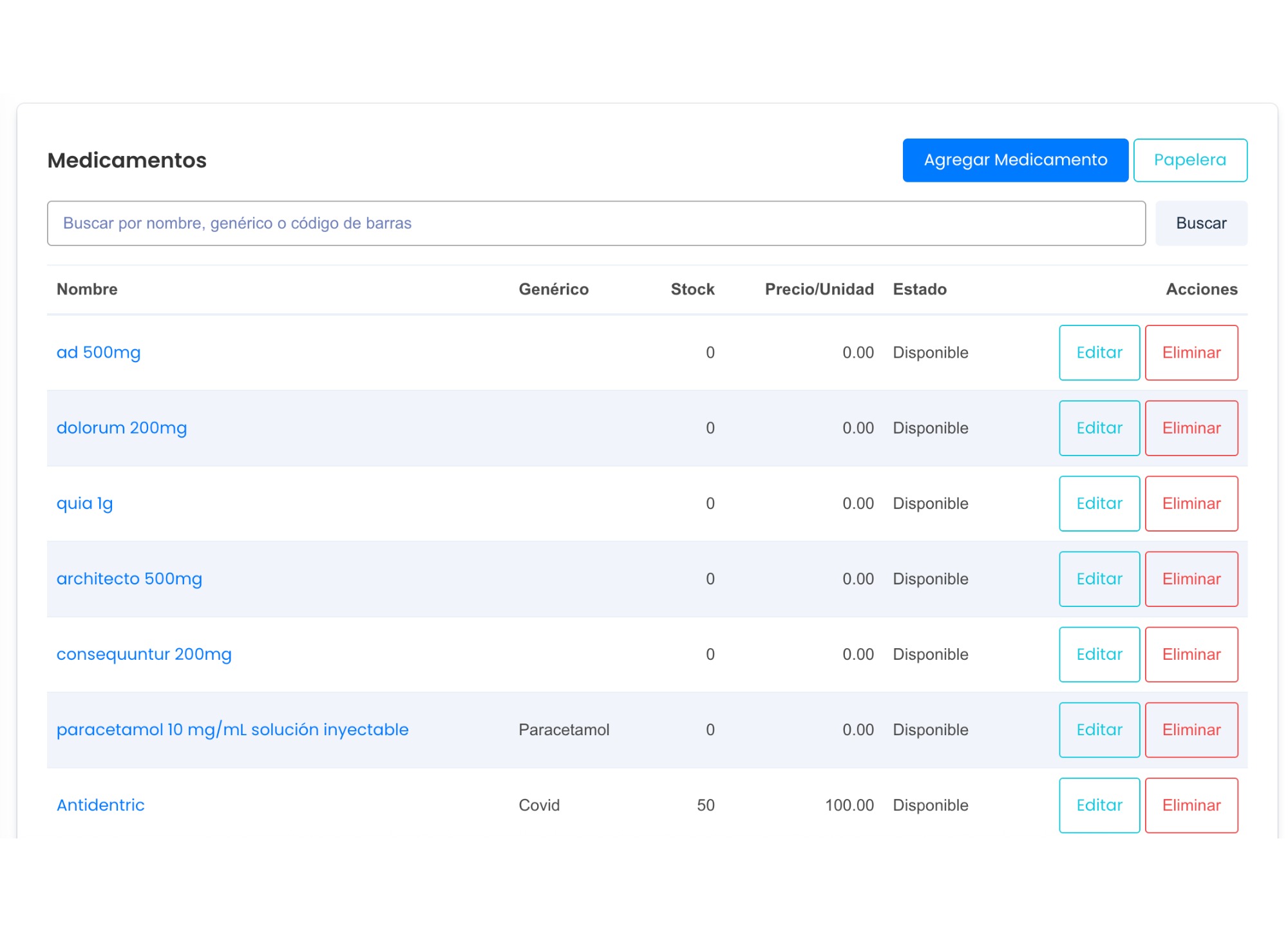Edit the ad 500mg medication

pyautogui.click(x=1099, y=352)
